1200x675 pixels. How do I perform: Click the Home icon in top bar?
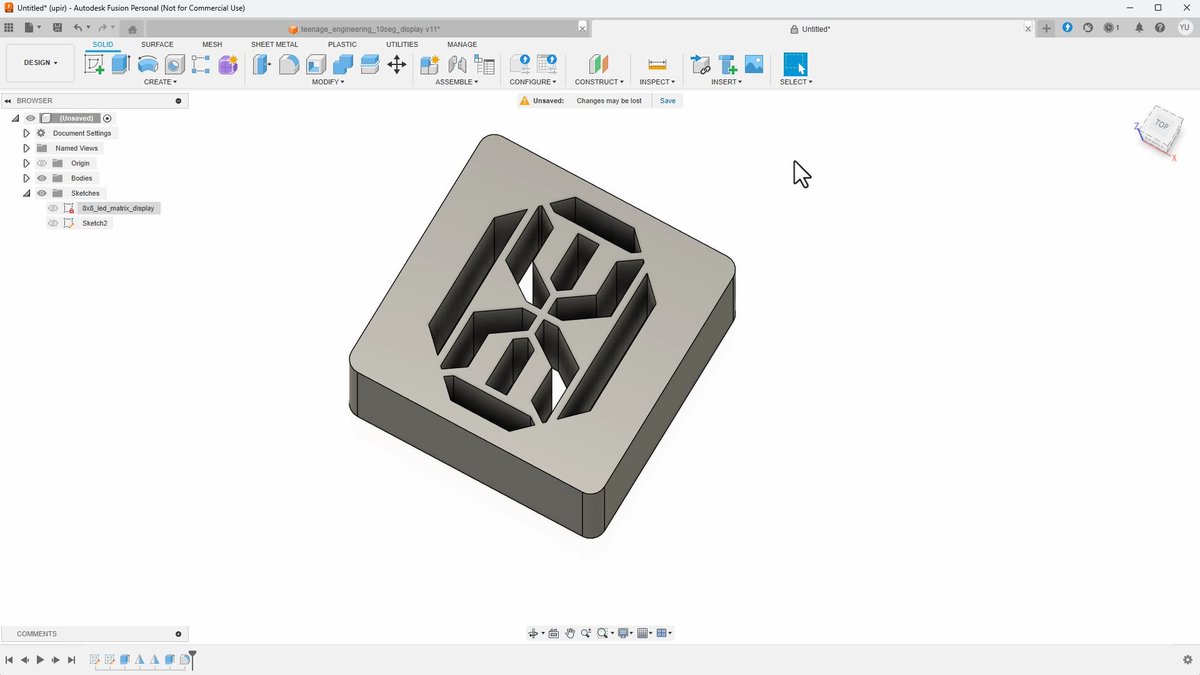(x=132, y=29)
